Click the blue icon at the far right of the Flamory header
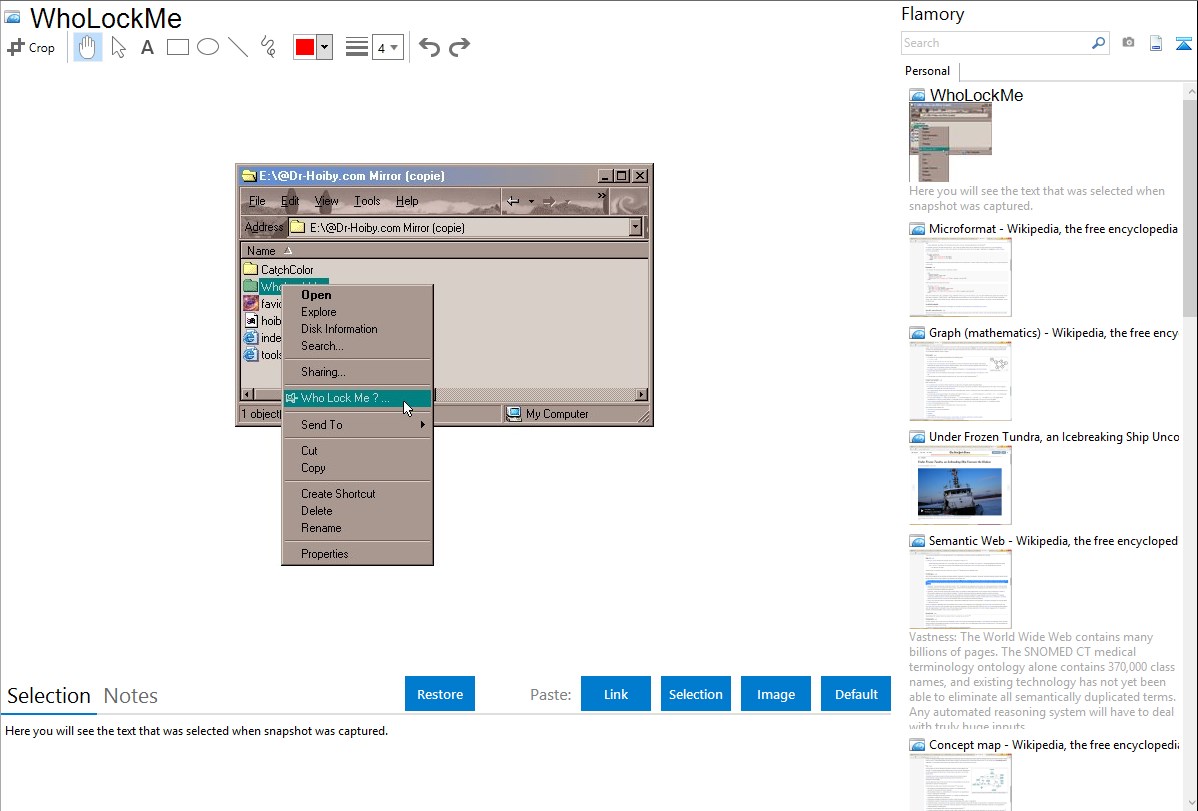The height and width of the screenshot is (811, 1198). 1183,43
